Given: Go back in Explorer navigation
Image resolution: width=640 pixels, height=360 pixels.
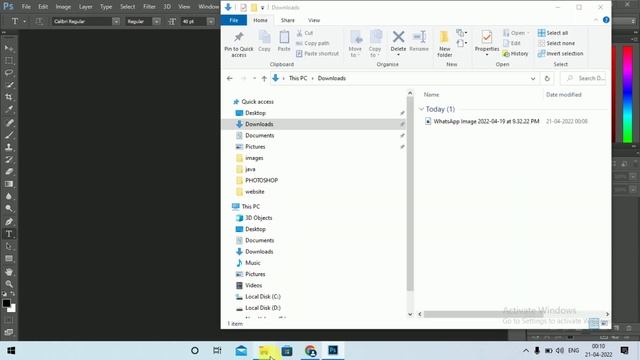Looking at the screenshot, I should pyautogui.click(x=229, y=78).
